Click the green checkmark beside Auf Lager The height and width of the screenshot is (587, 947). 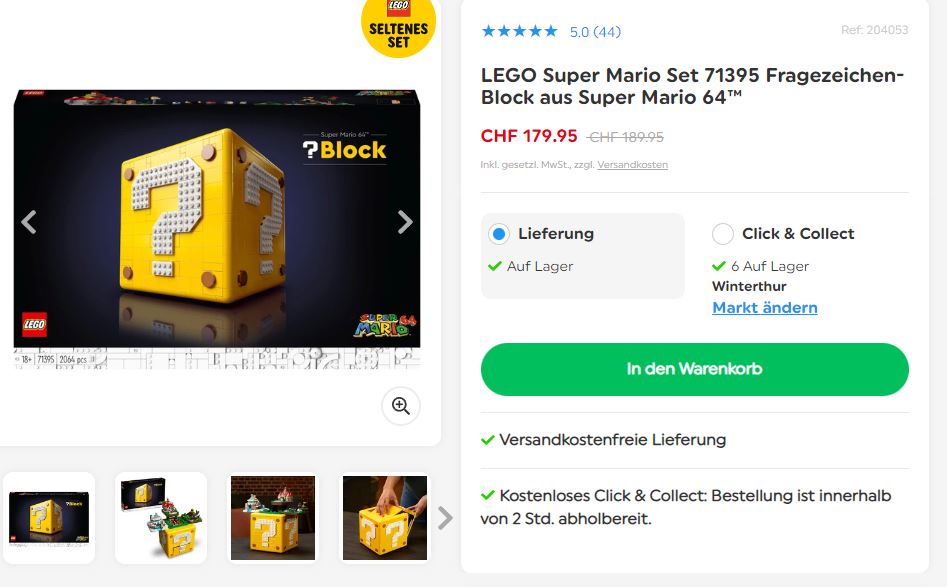495,266
